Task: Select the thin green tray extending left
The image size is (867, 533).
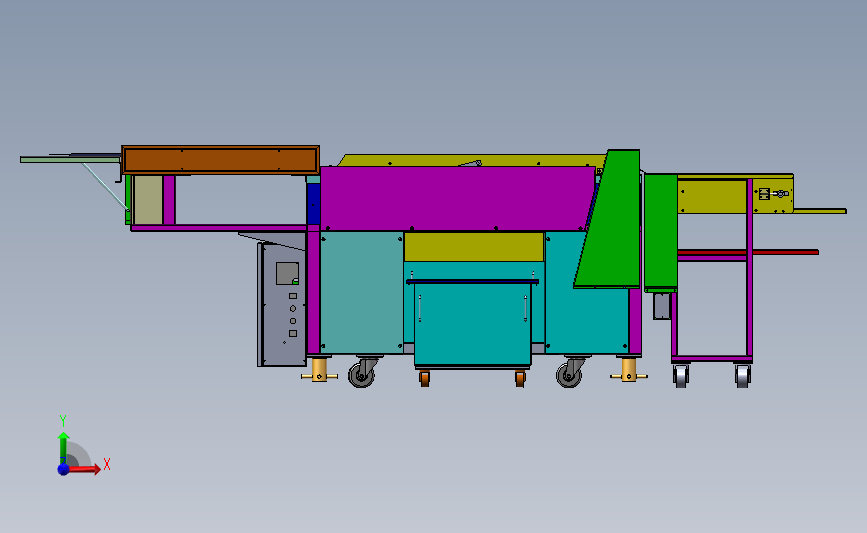Action: (70, 160)
